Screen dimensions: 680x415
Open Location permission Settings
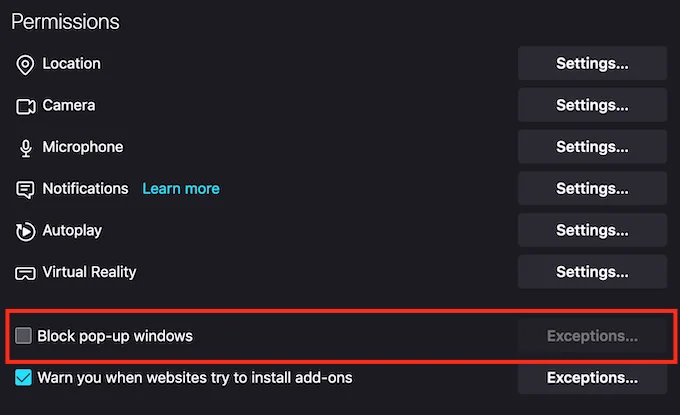tap(592, 64)
